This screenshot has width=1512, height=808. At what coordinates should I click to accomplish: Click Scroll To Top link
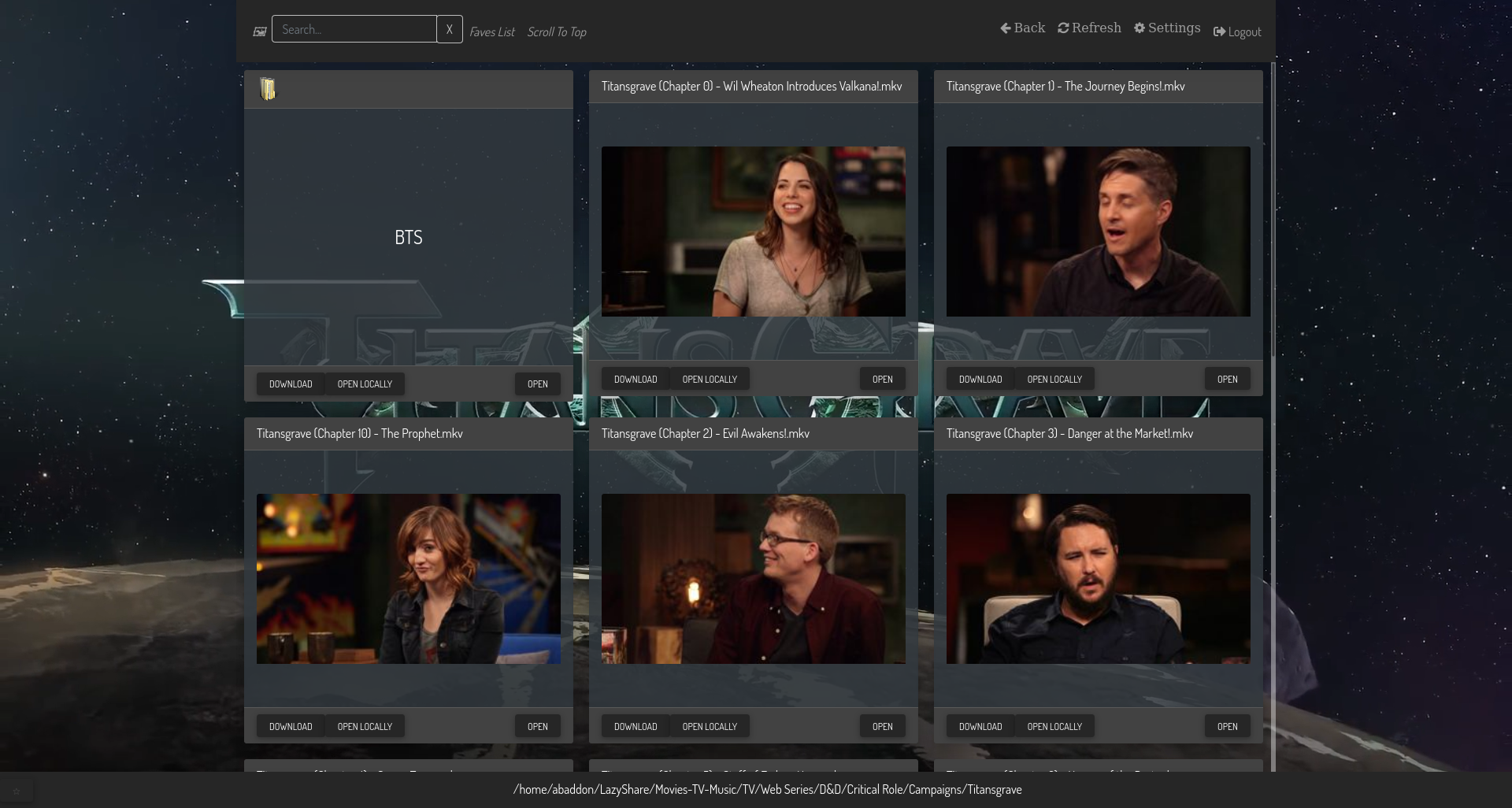(x=557, y=32)
